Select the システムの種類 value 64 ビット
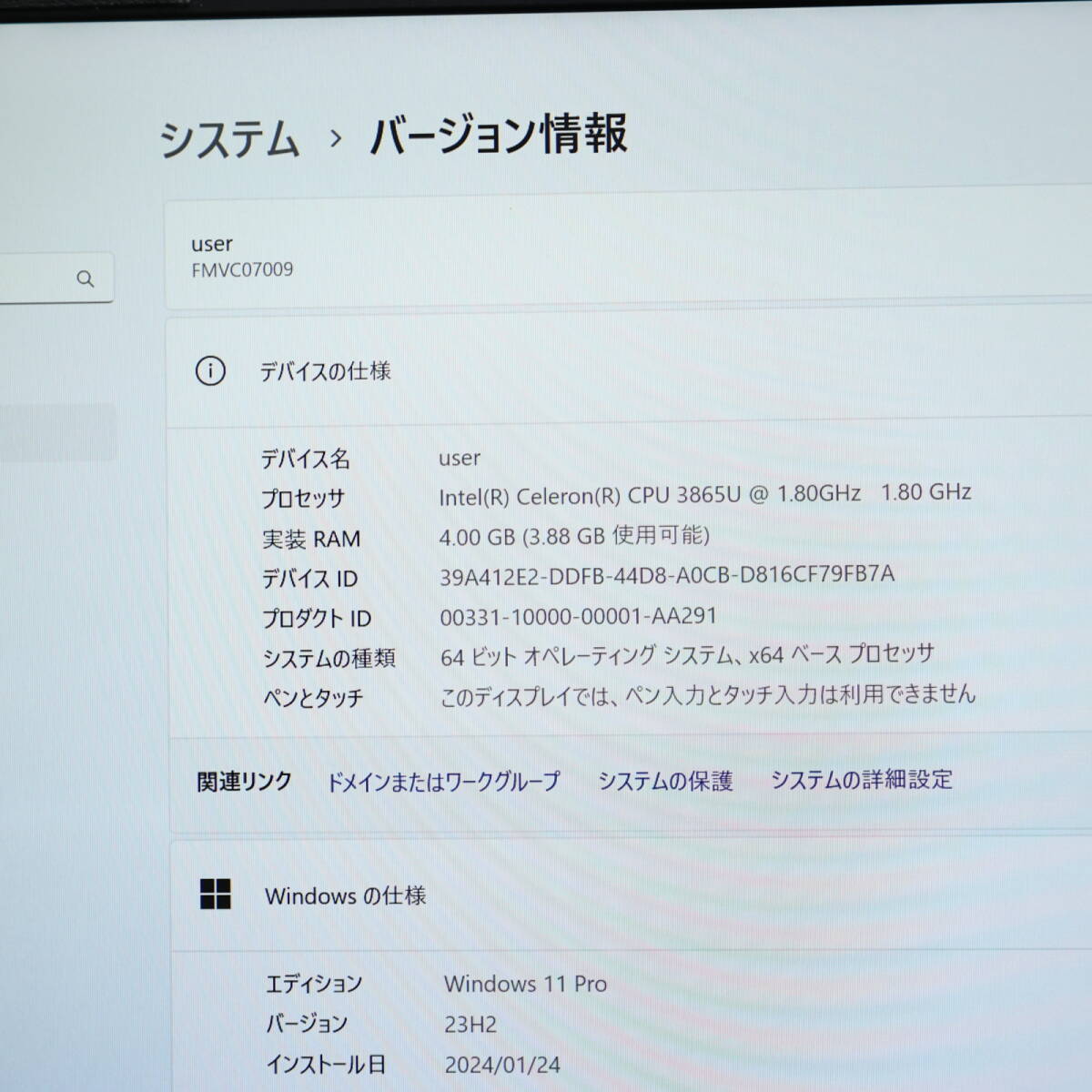The height and width of the screenshot is (1092, 1092). pyautogui.click(x=687, y=654)
